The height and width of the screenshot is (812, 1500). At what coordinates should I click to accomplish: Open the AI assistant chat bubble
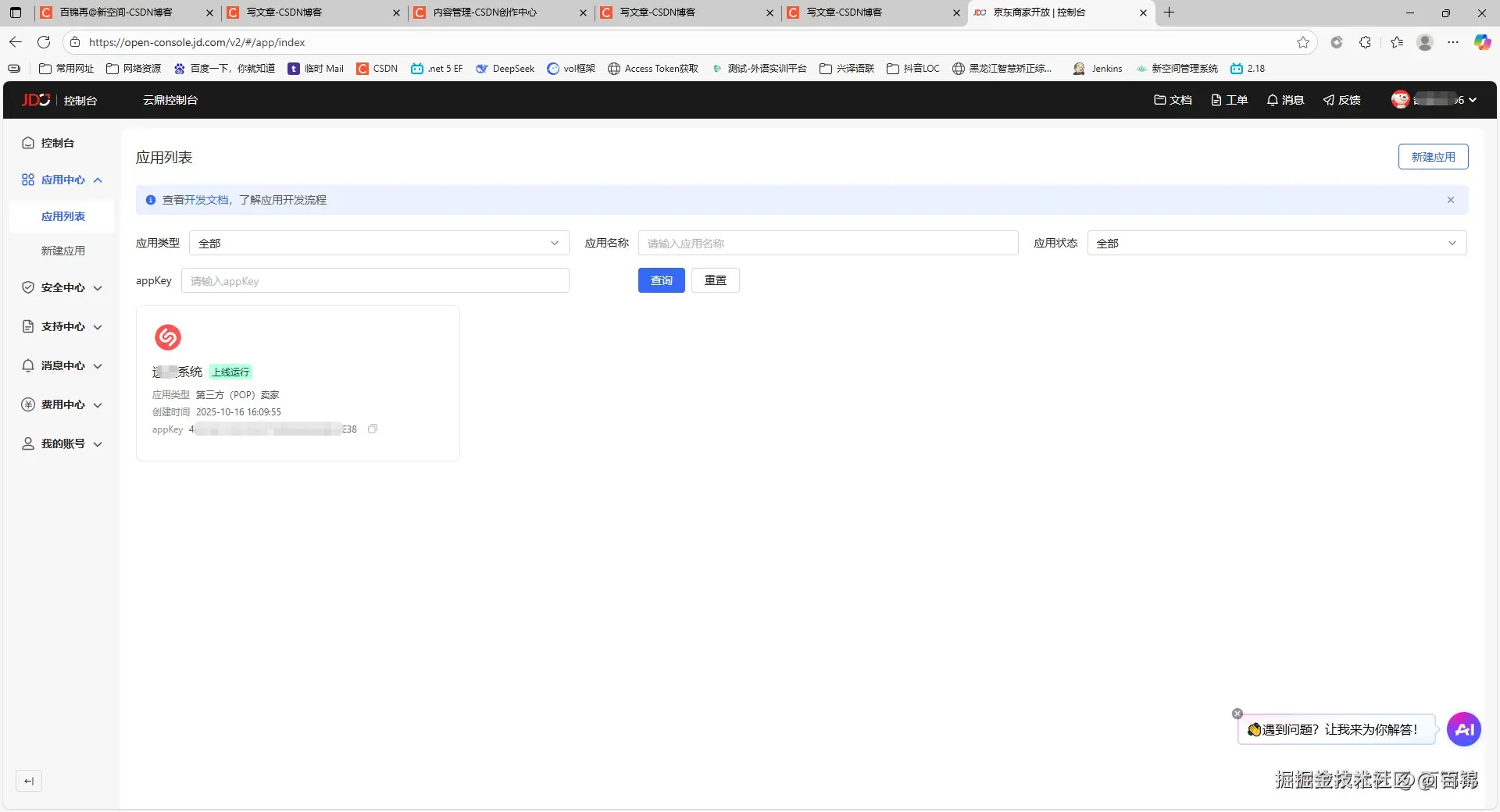click(x=1463, y=729)
